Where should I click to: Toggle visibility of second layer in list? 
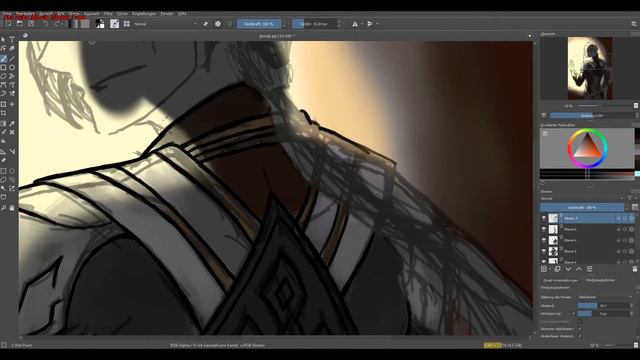(544, 229)
